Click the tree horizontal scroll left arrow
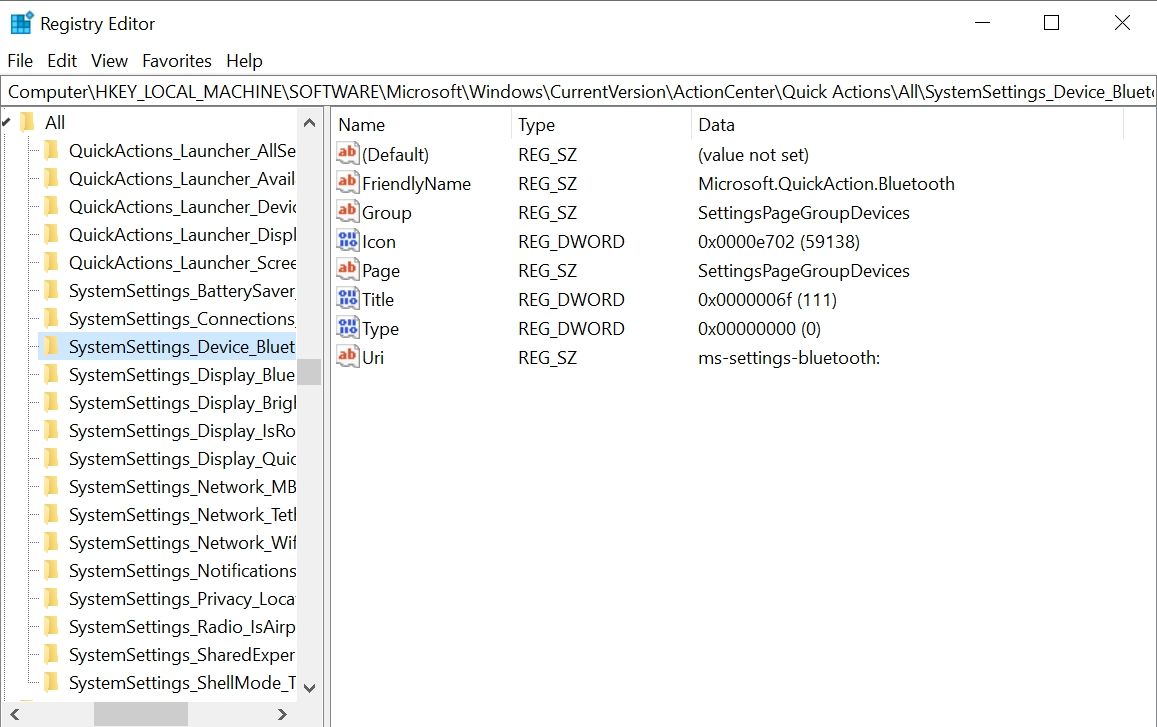This screenshot has height=727, width=1157. point(15,714)
